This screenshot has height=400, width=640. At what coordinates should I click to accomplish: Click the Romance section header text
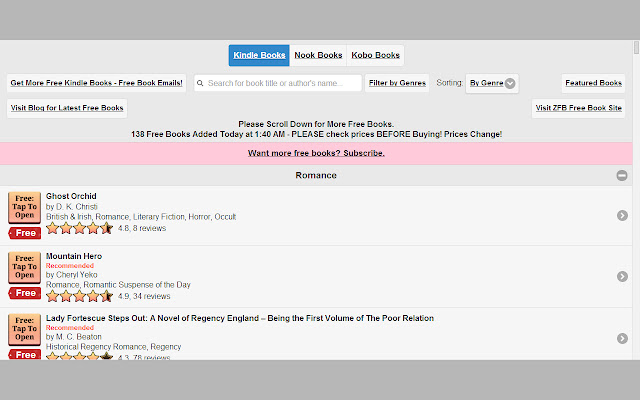coord(316,176)
